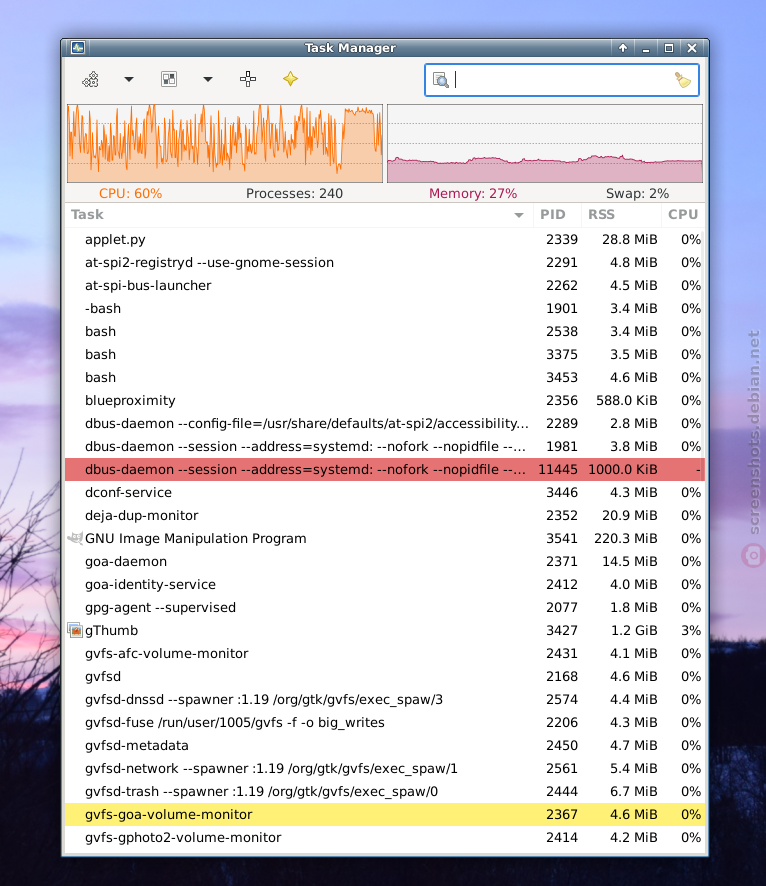Click the CPU usage history graph
766x886 pixels.
click(x=225, y=143)
